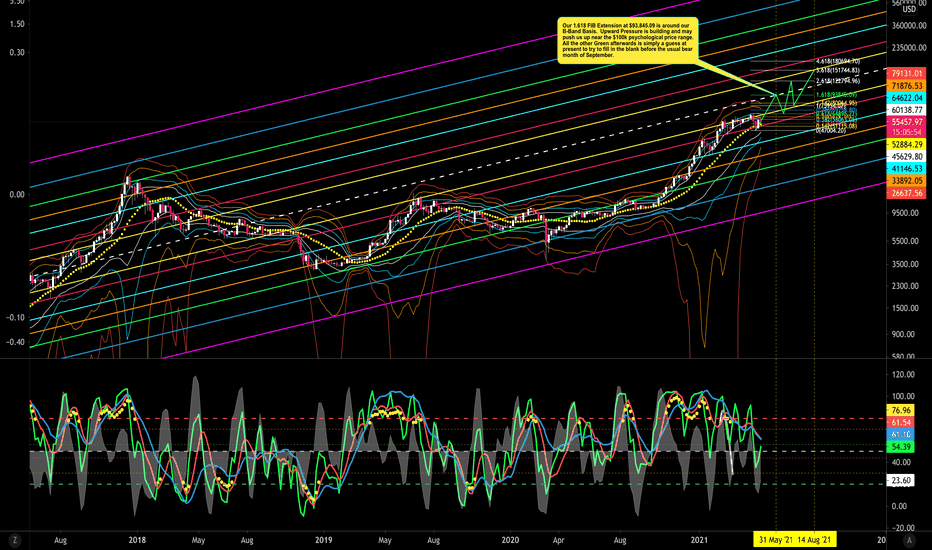
Task: Click the red 61.54 oscillator value
Action: 900,422
